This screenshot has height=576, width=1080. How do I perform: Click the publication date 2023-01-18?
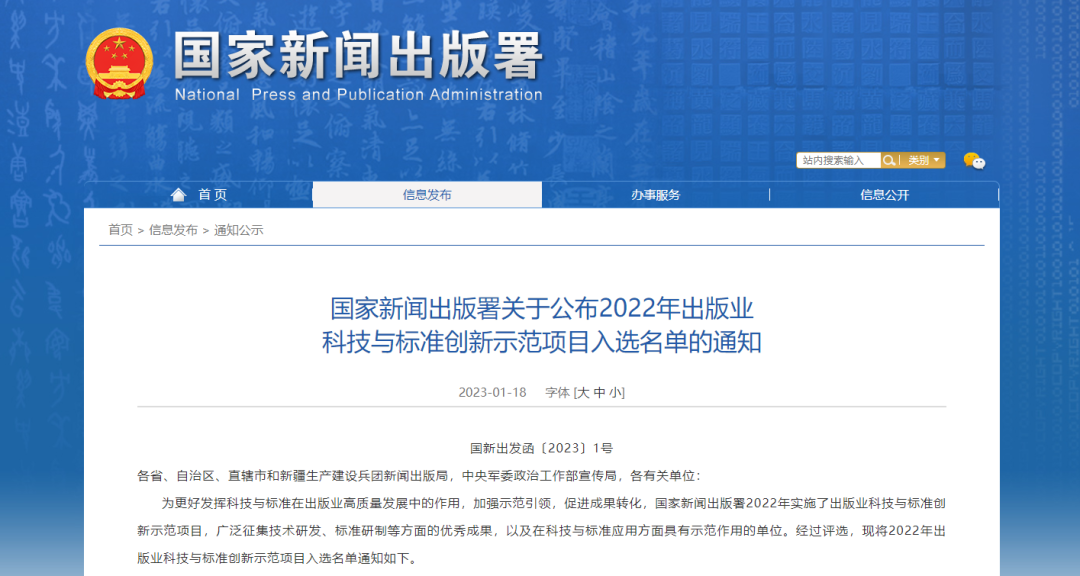(492, 393)
